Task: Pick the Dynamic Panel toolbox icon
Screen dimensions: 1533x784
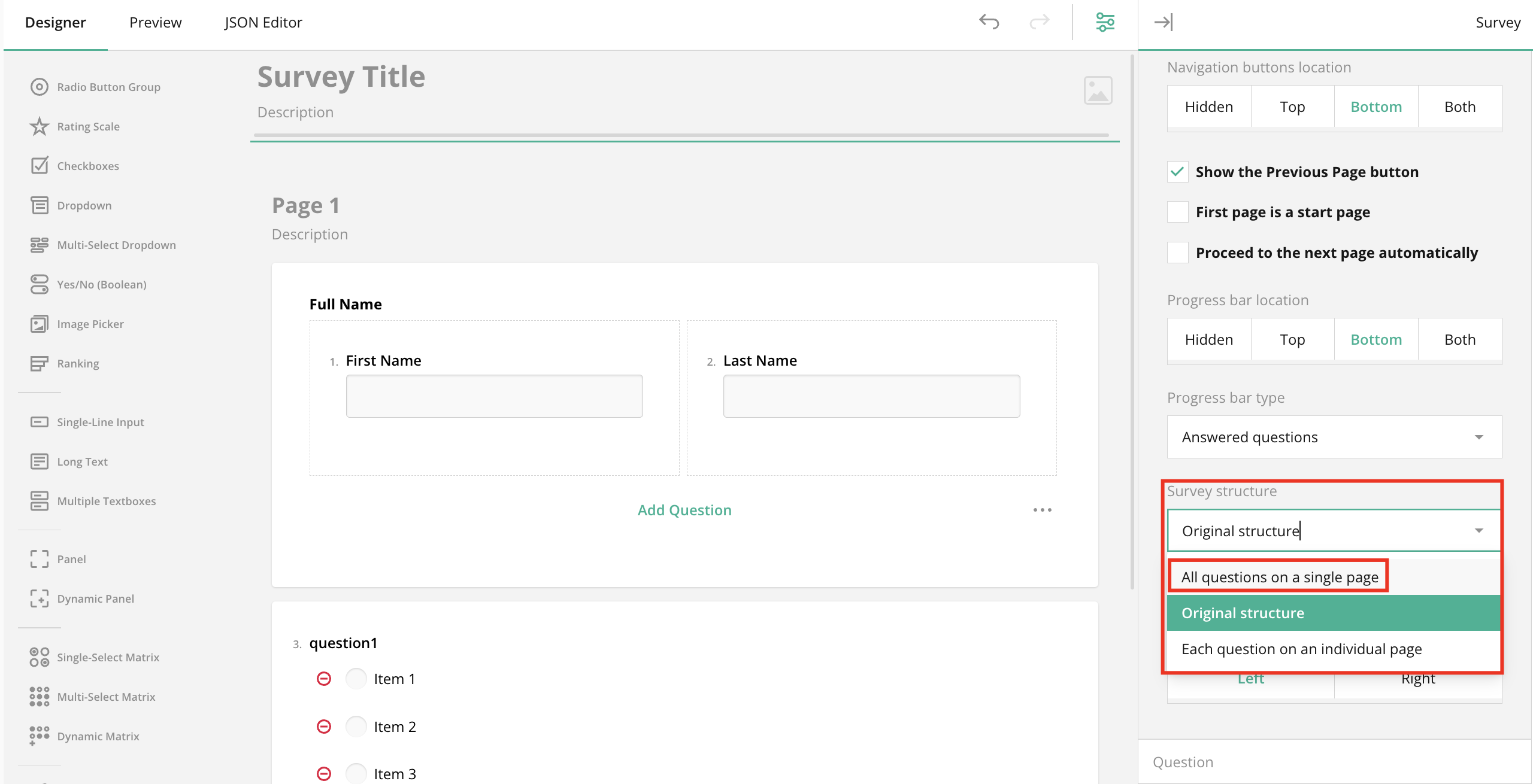Action: [x=40, y=598]
